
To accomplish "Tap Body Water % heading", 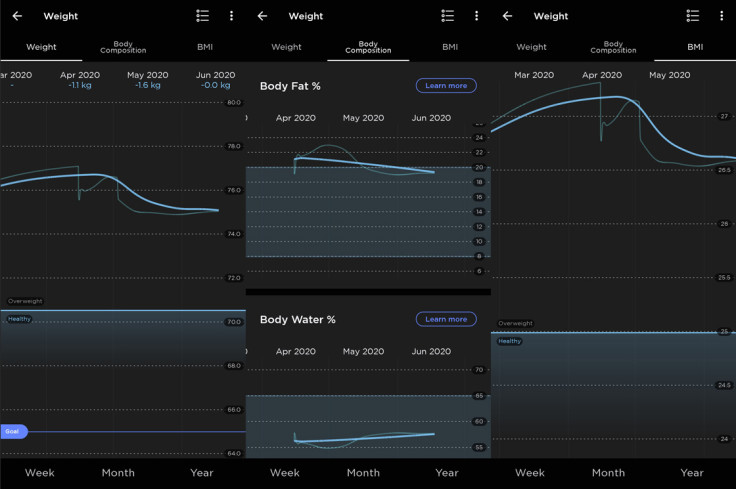I will coord(298,320).
